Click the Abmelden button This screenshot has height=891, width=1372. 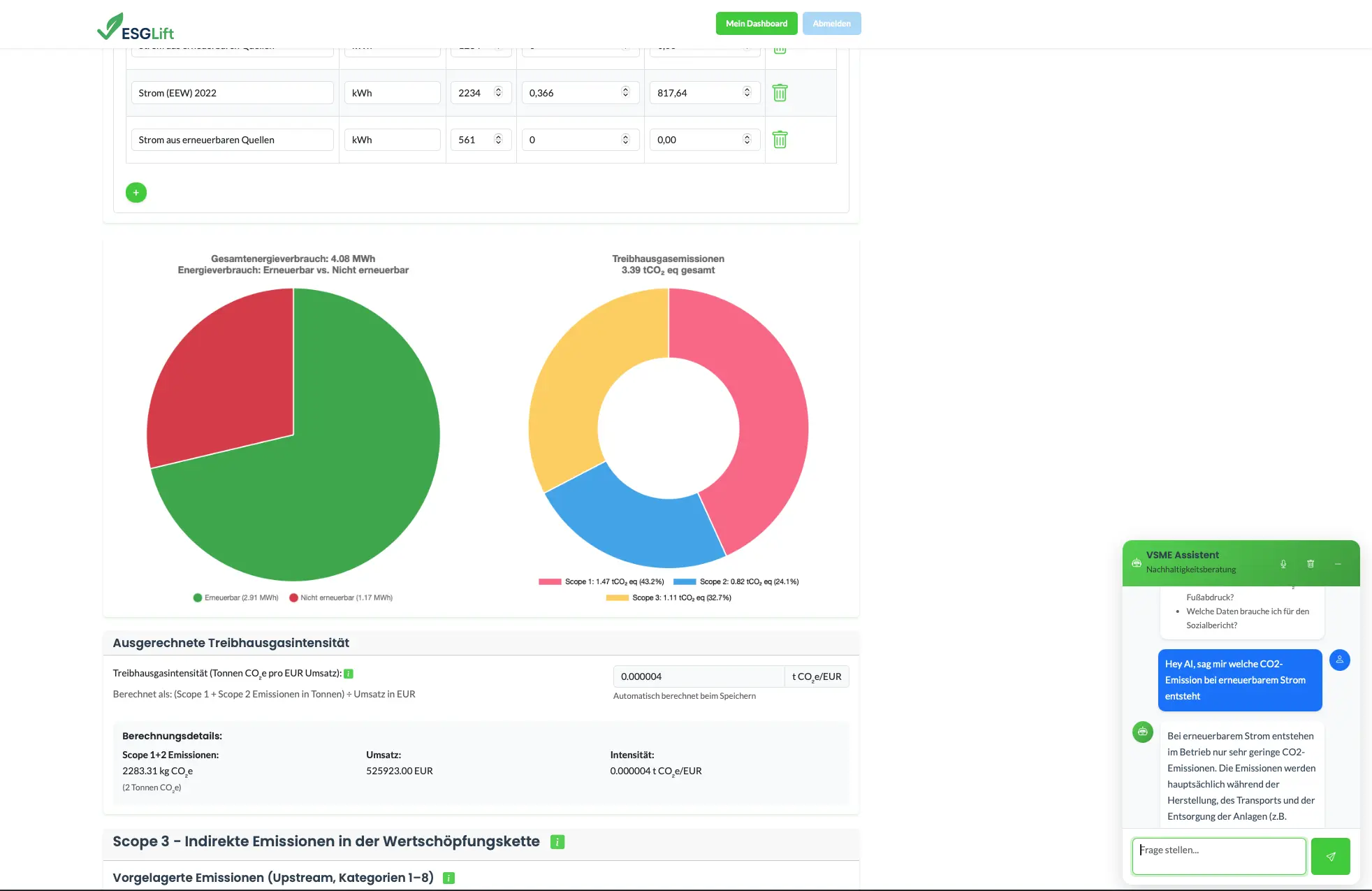point(831,24)
